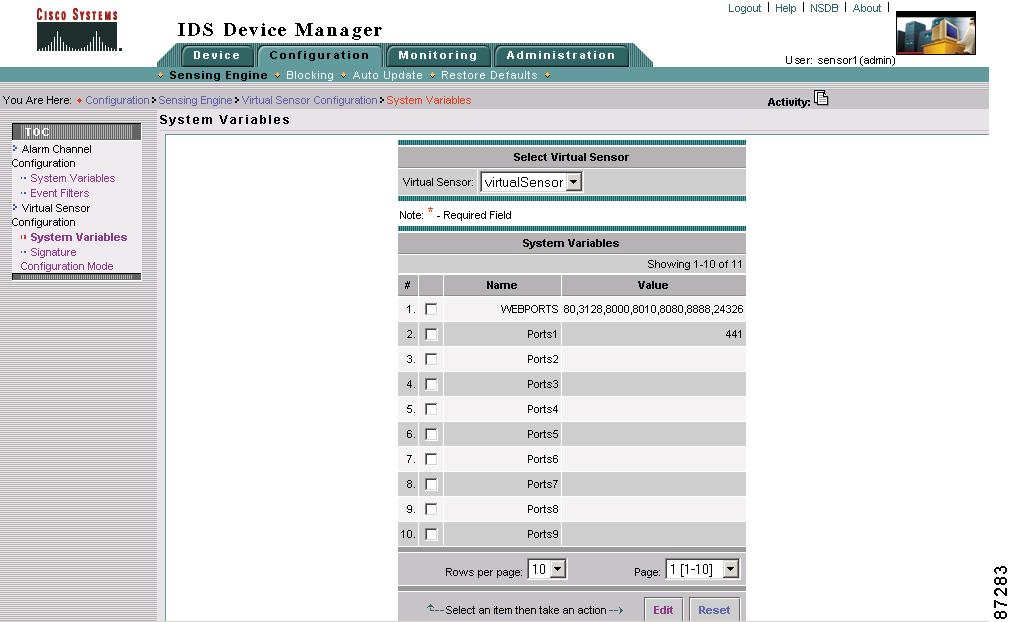Click the Reset button
This screenshot has height=622, width=1011.
[714, 610]
